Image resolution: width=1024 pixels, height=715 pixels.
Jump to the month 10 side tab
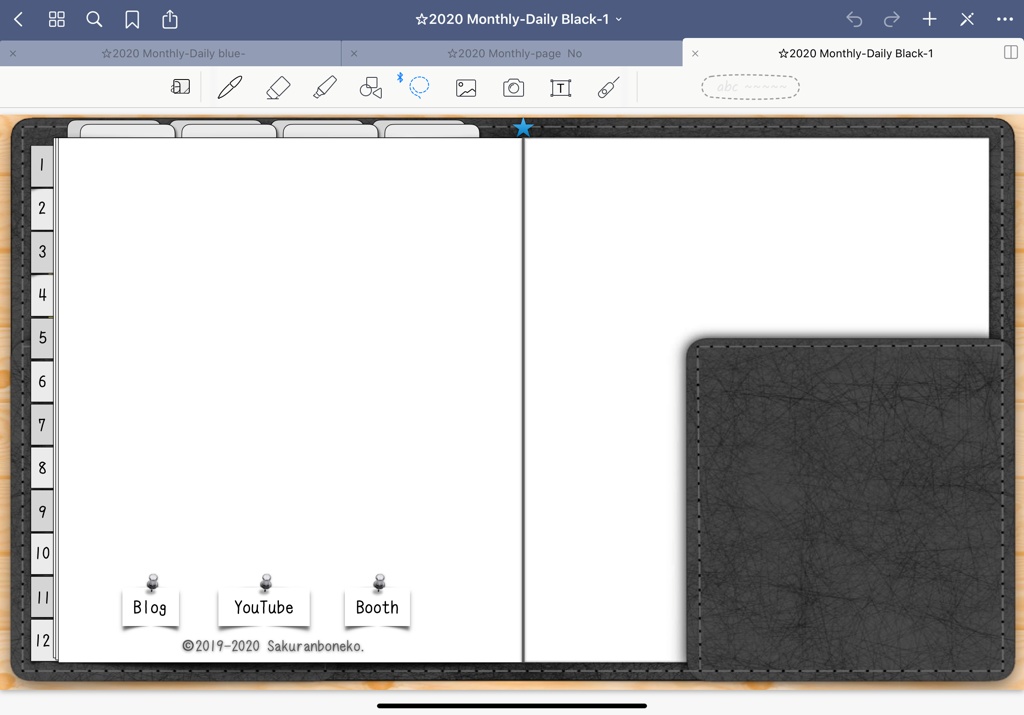click(42, 554)
